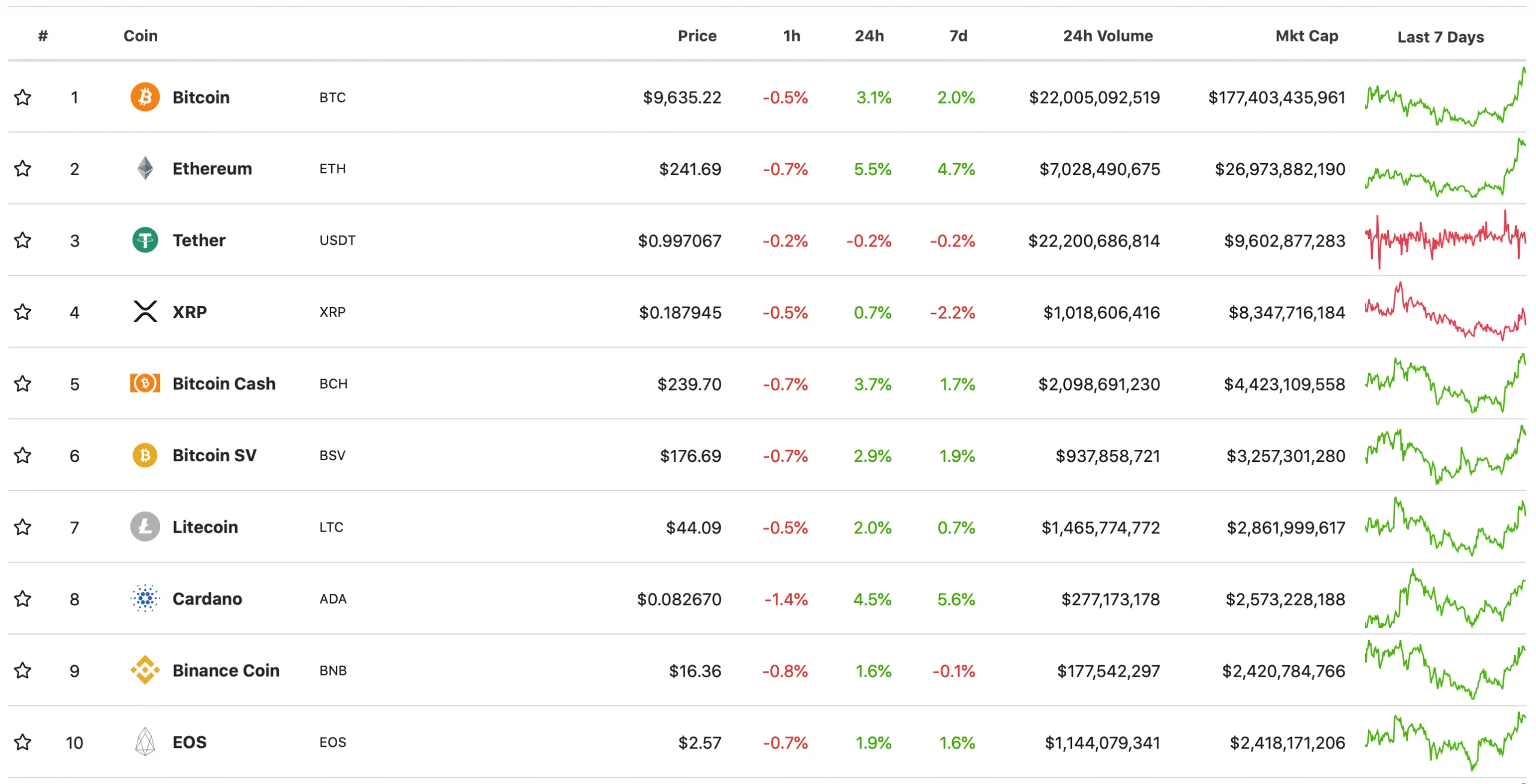Click the BTC ticker symbol
1536x784 pixels.
pyautogui.click(x=332, y=97)
